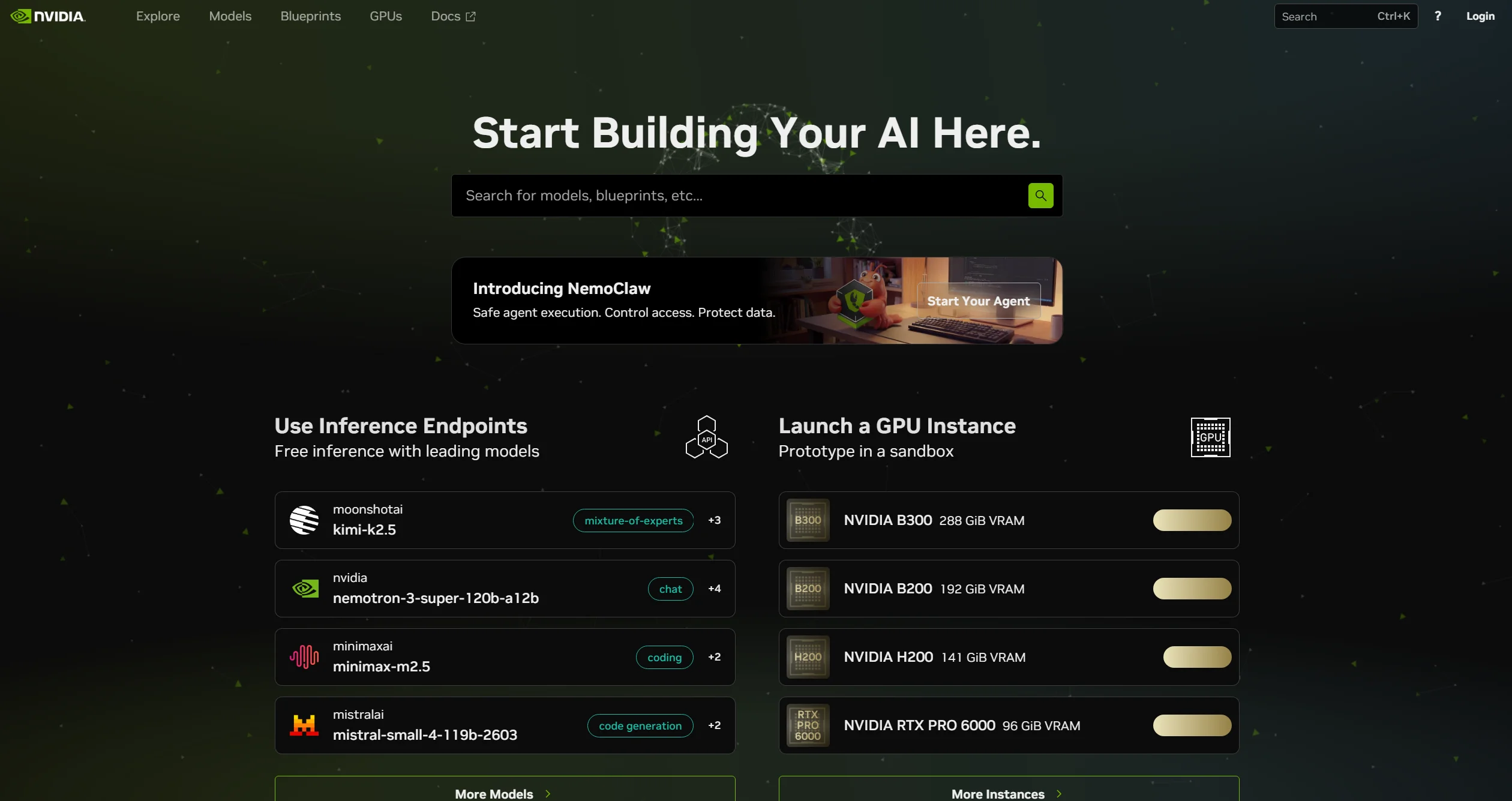Click the GPU chip icon beside Launch a GPU Instance
Viewport: 1512px width, 801px height.
coord(1210,437)
